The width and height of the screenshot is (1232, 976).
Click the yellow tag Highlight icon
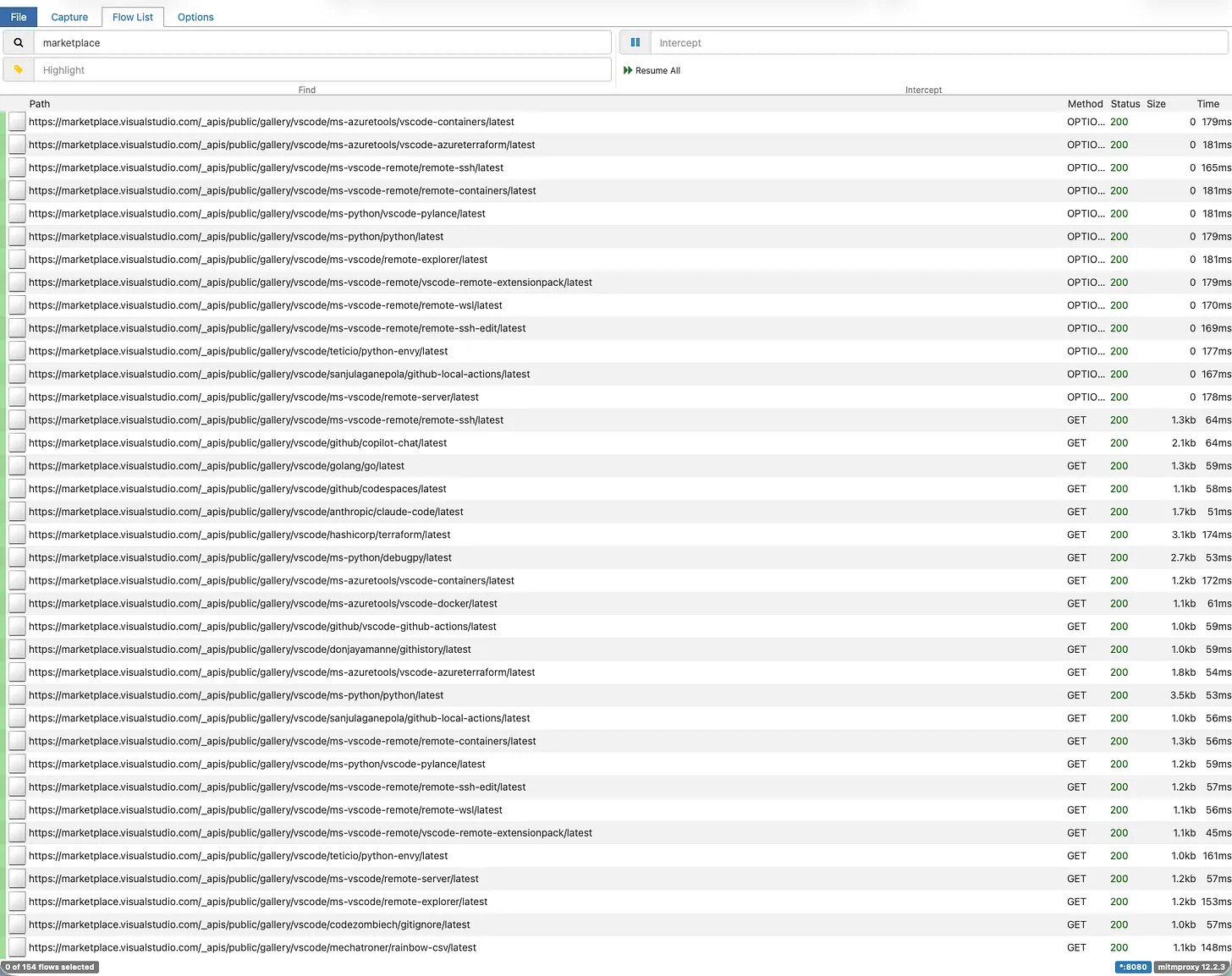(19, 69)
